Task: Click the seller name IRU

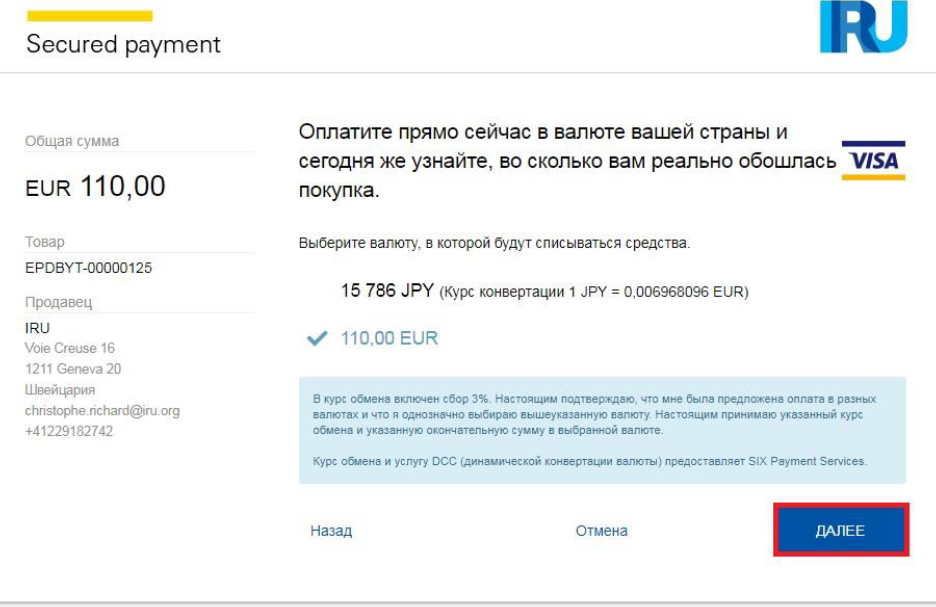Action: [37, 328]
